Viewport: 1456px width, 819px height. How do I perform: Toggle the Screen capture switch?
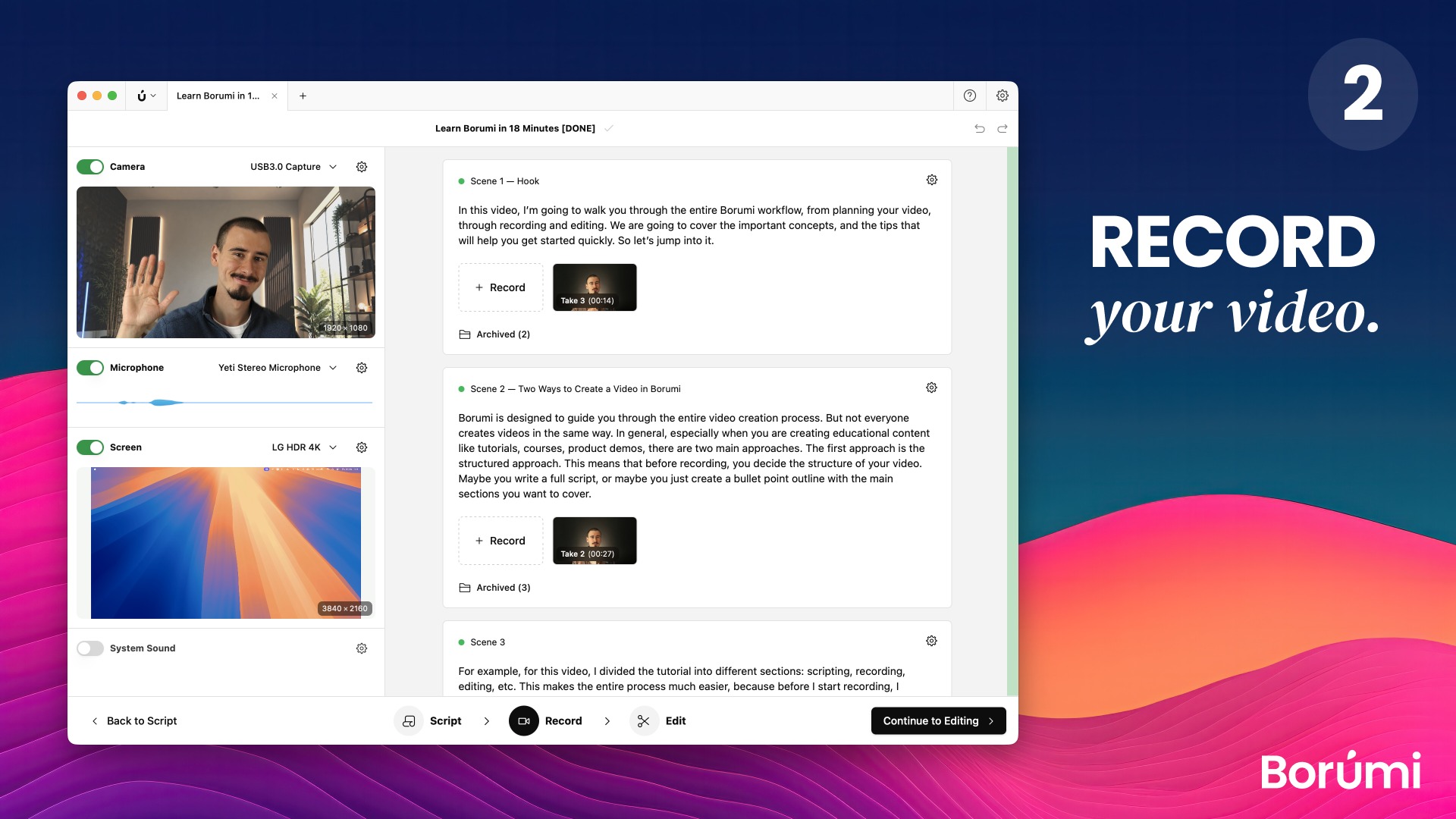pos(90,447)
